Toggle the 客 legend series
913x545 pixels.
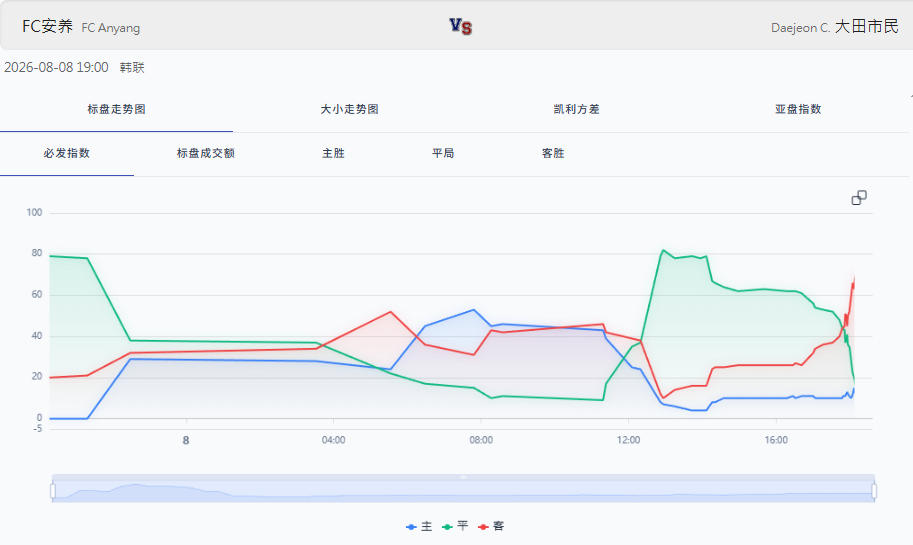491,526
